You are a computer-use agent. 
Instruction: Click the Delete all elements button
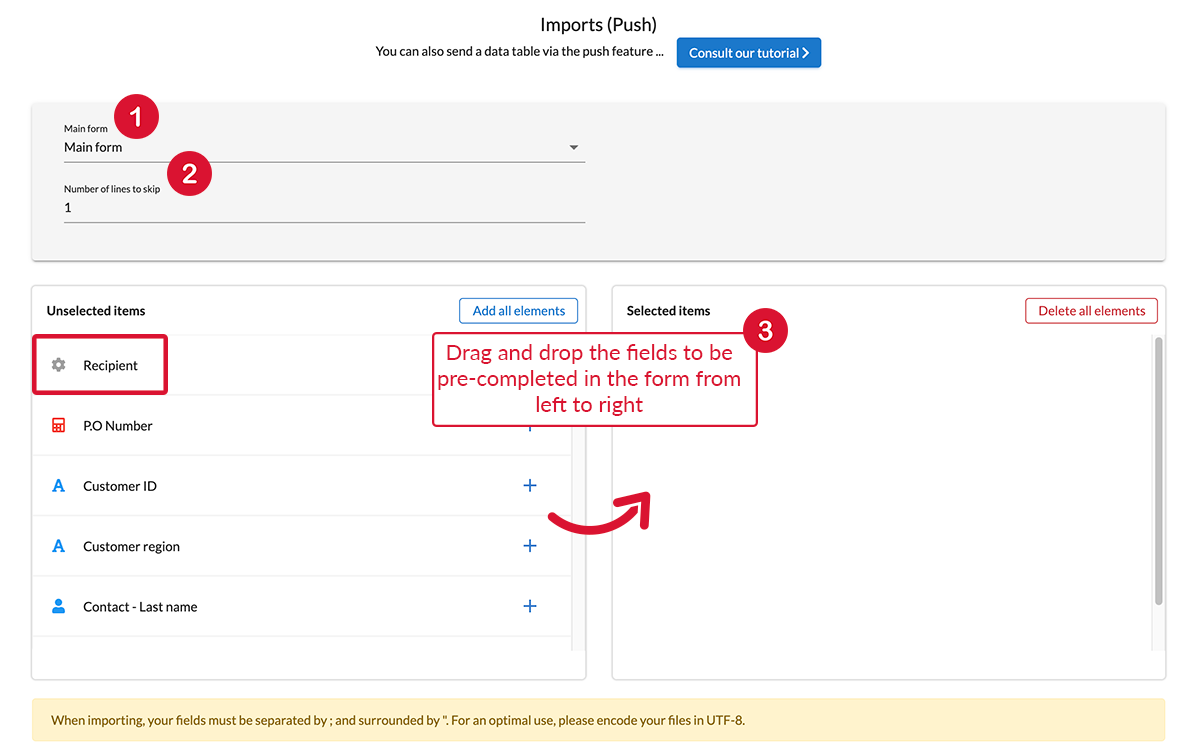pos(1091,311)
